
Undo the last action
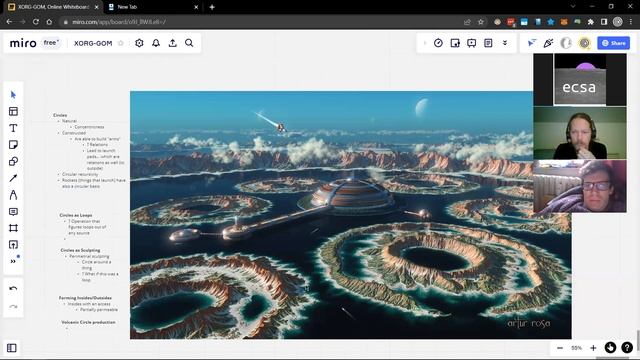click(13, 289)
